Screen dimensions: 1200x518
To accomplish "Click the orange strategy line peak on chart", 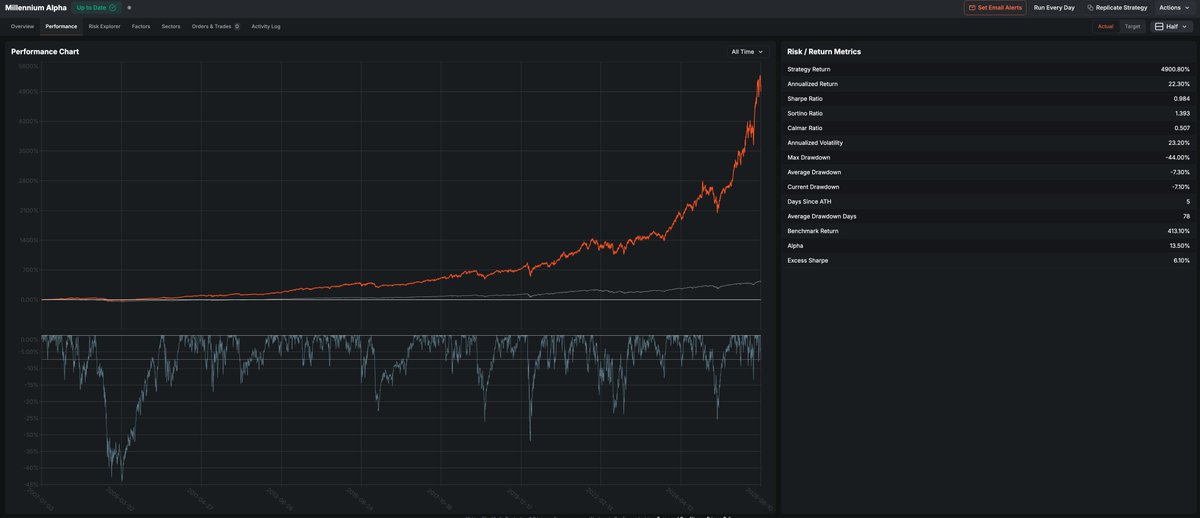I will click(759, 77).
